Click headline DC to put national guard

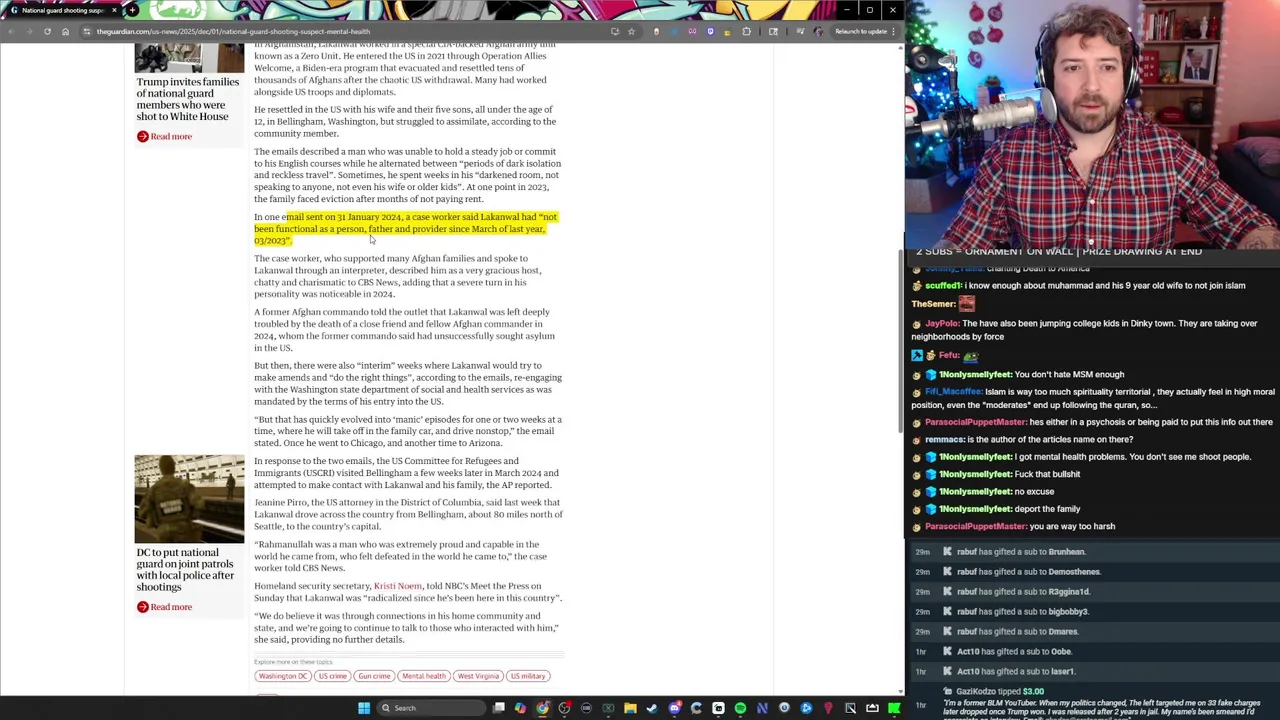[185, 569]
